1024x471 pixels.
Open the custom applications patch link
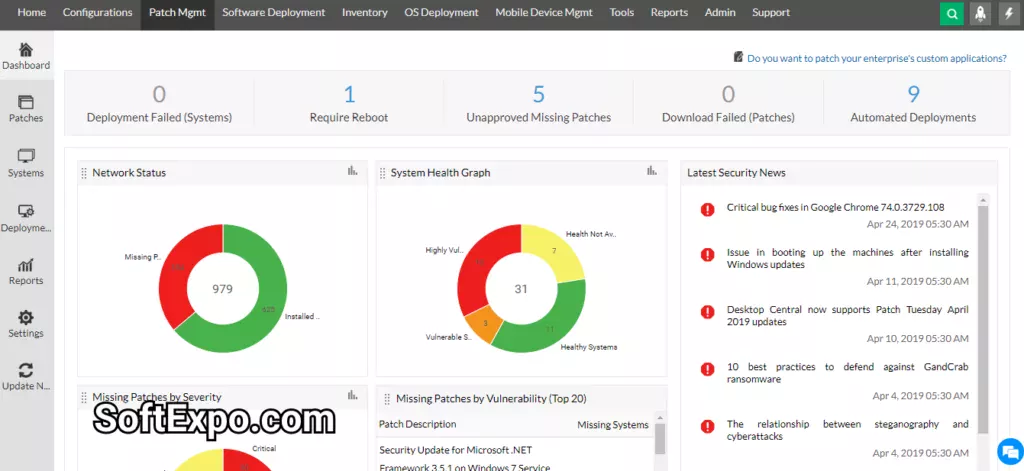877,58
